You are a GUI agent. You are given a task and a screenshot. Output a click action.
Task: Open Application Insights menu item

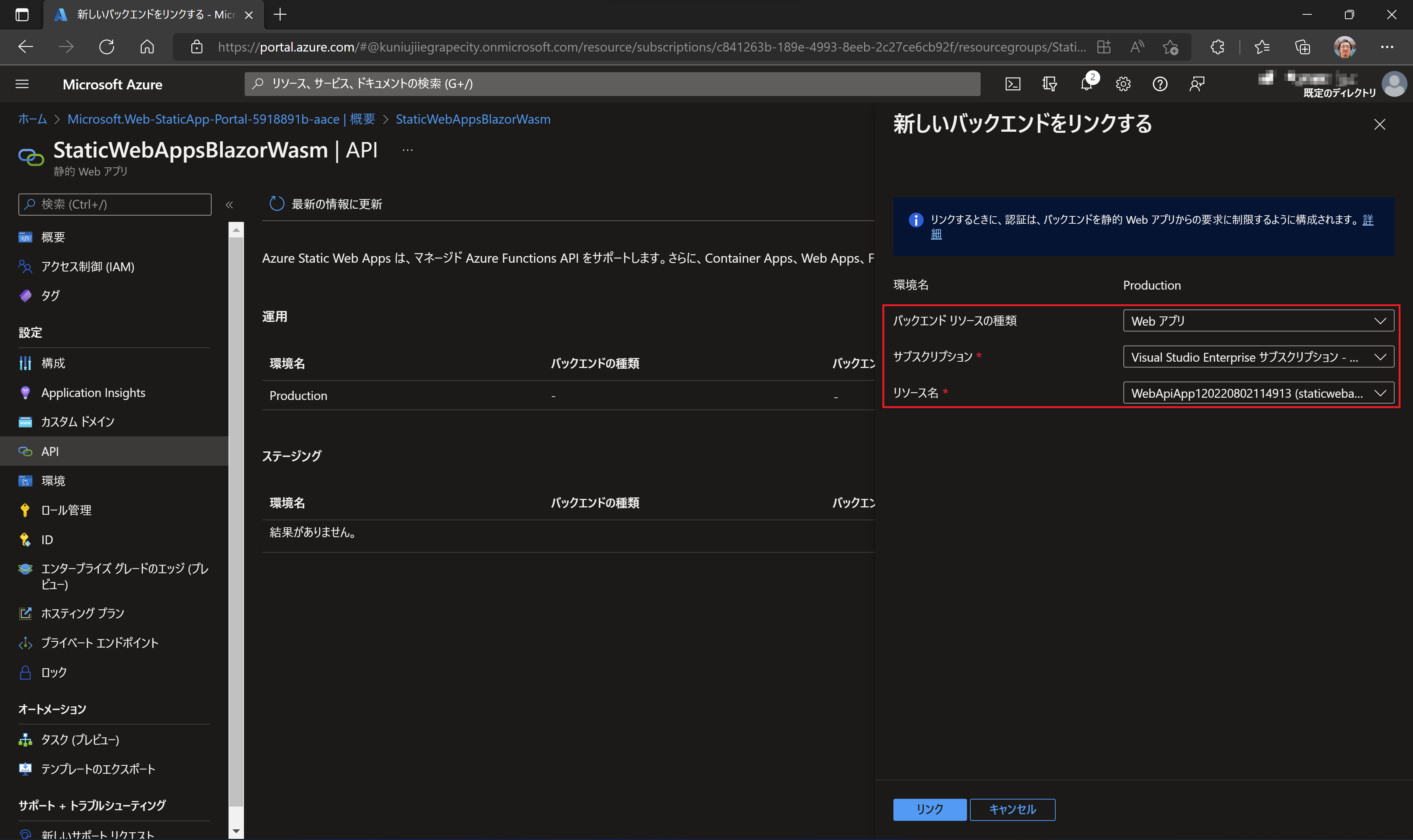(x=114, y=393)
